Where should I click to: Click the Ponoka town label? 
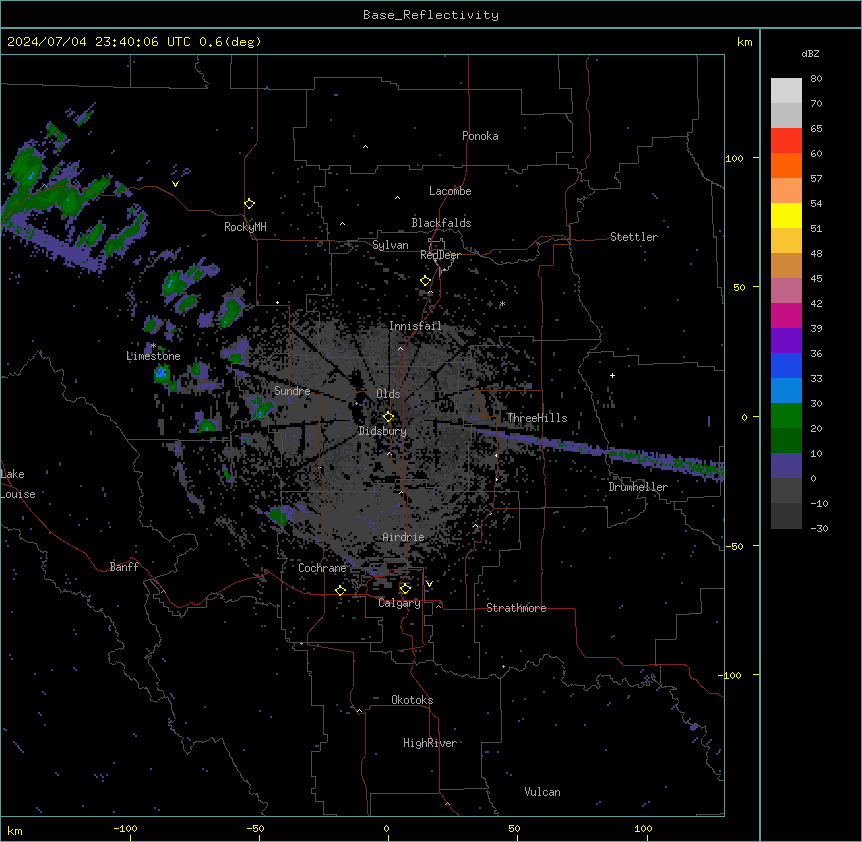point(480,136)
